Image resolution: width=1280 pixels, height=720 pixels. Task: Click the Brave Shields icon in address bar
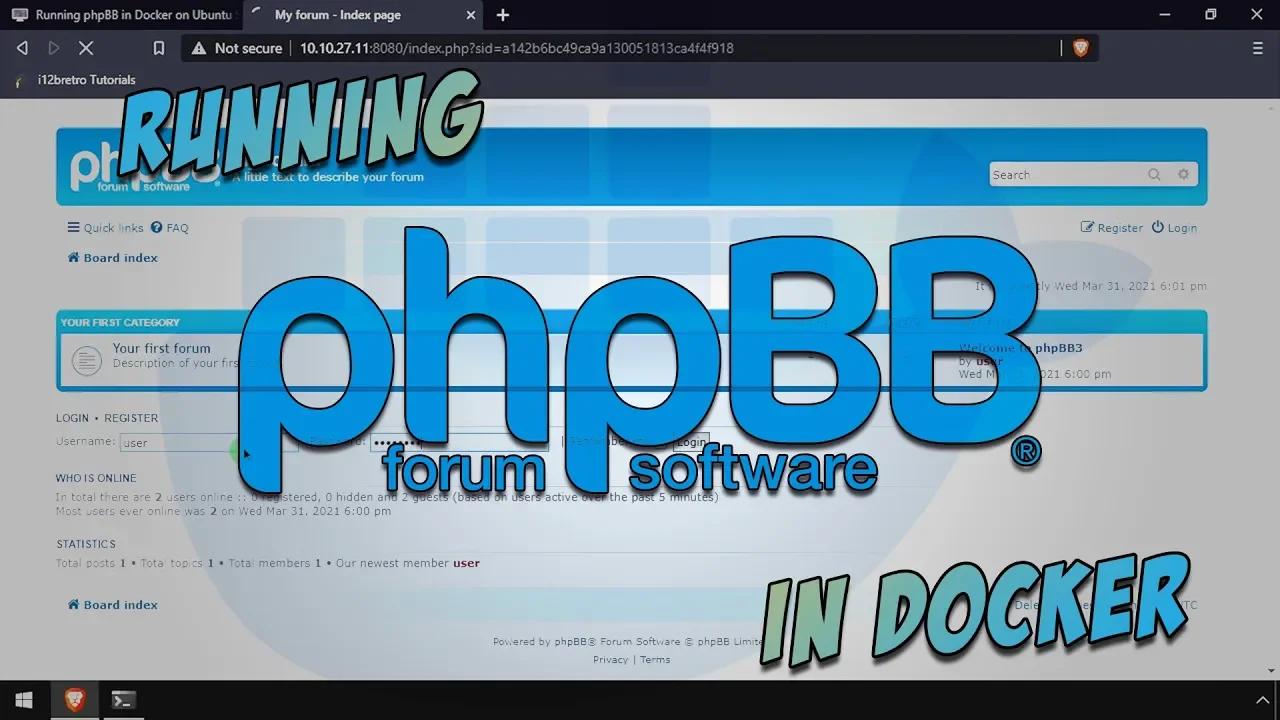tap(1081, 47)
